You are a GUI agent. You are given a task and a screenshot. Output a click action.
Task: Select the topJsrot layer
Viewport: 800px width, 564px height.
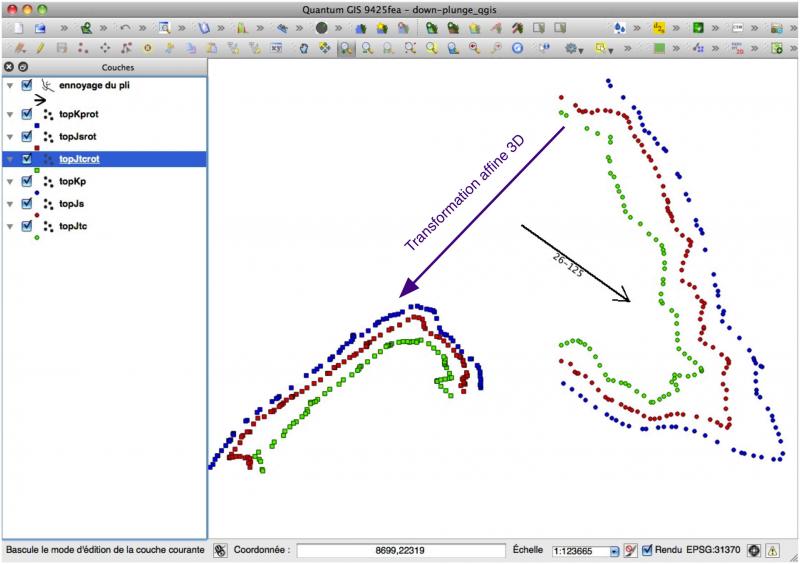click(x=77, y=136)
